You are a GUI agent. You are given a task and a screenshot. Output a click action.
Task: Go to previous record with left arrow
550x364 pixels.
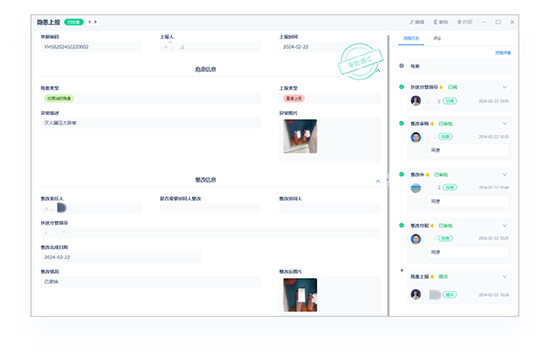(89, 22)
